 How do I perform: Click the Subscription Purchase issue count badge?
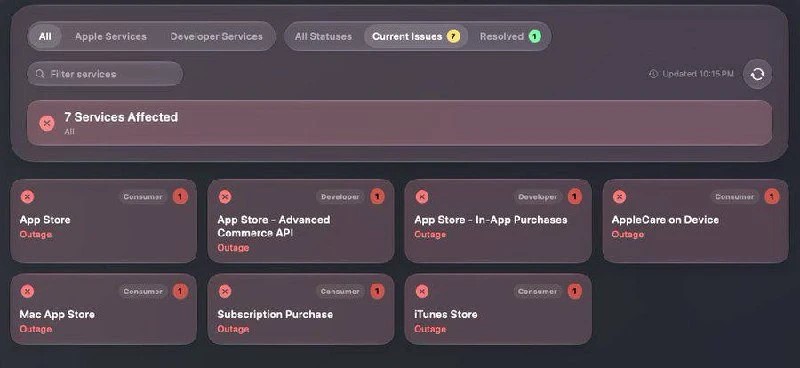click(378, 291)
